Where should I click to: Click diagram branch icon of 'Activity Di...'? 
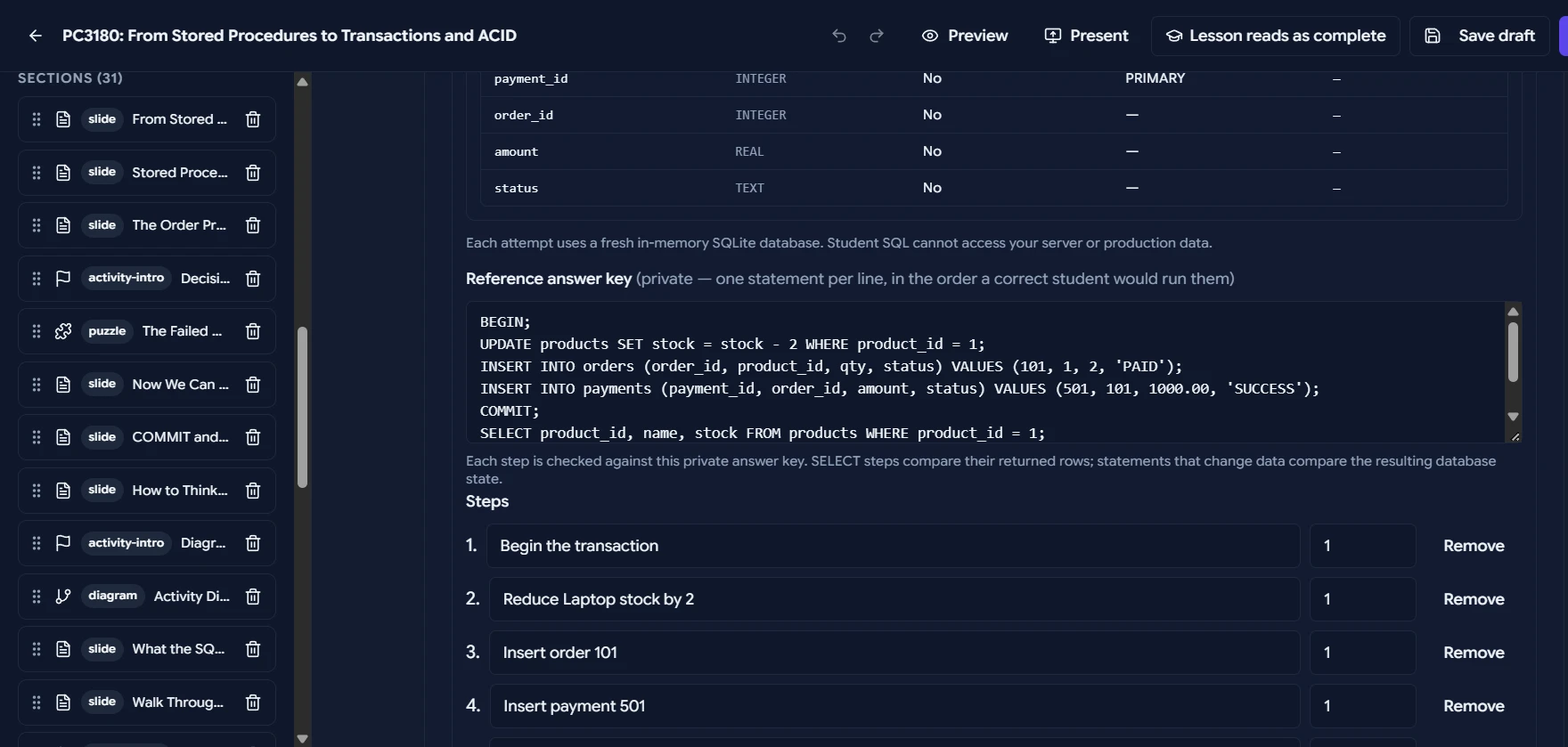coord(63,597)
